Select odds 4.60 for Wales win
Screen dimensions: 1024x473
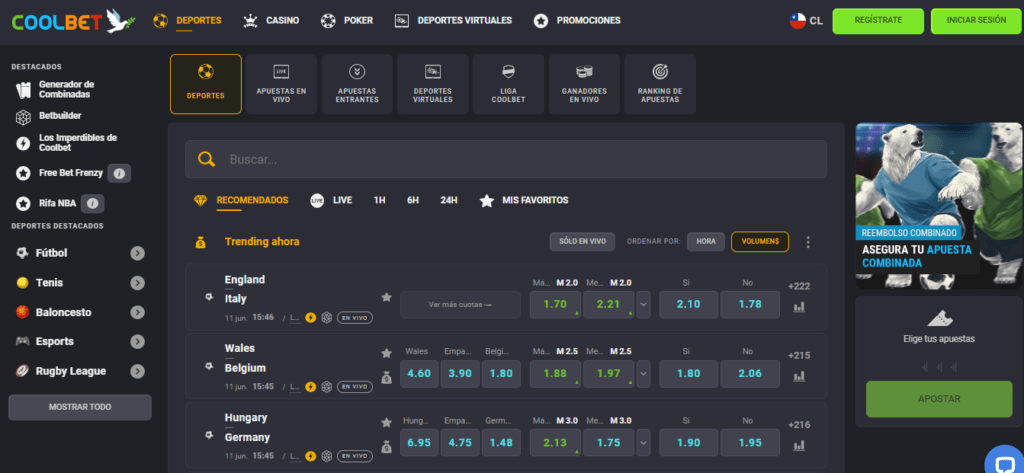pos(418,373)
